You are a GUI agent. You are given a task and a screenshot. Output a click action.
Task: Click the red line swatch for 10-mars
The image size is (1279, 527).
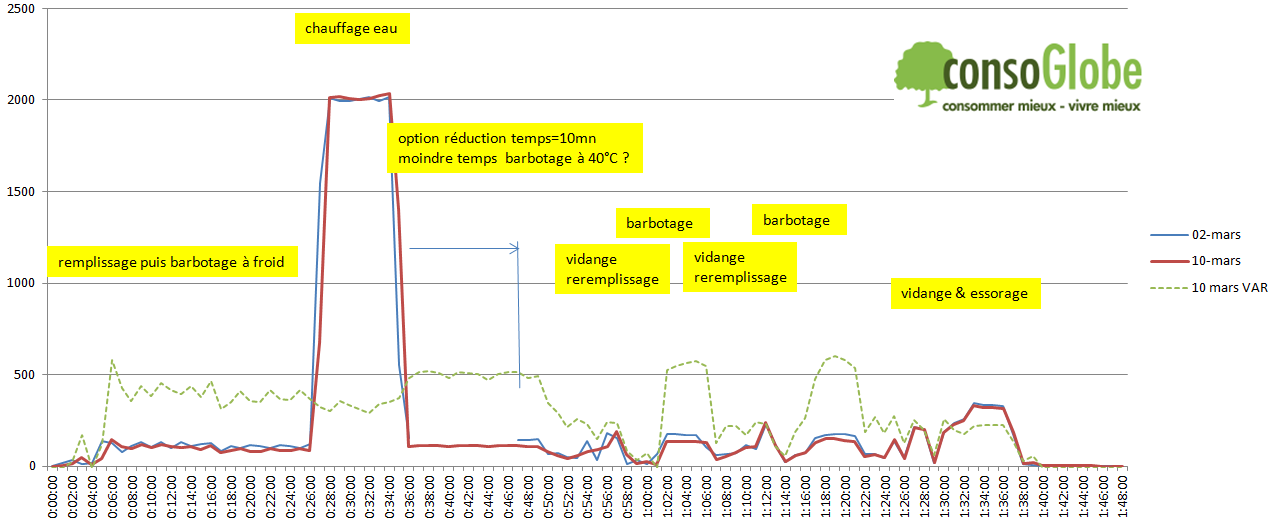(x=1164, y=260)
